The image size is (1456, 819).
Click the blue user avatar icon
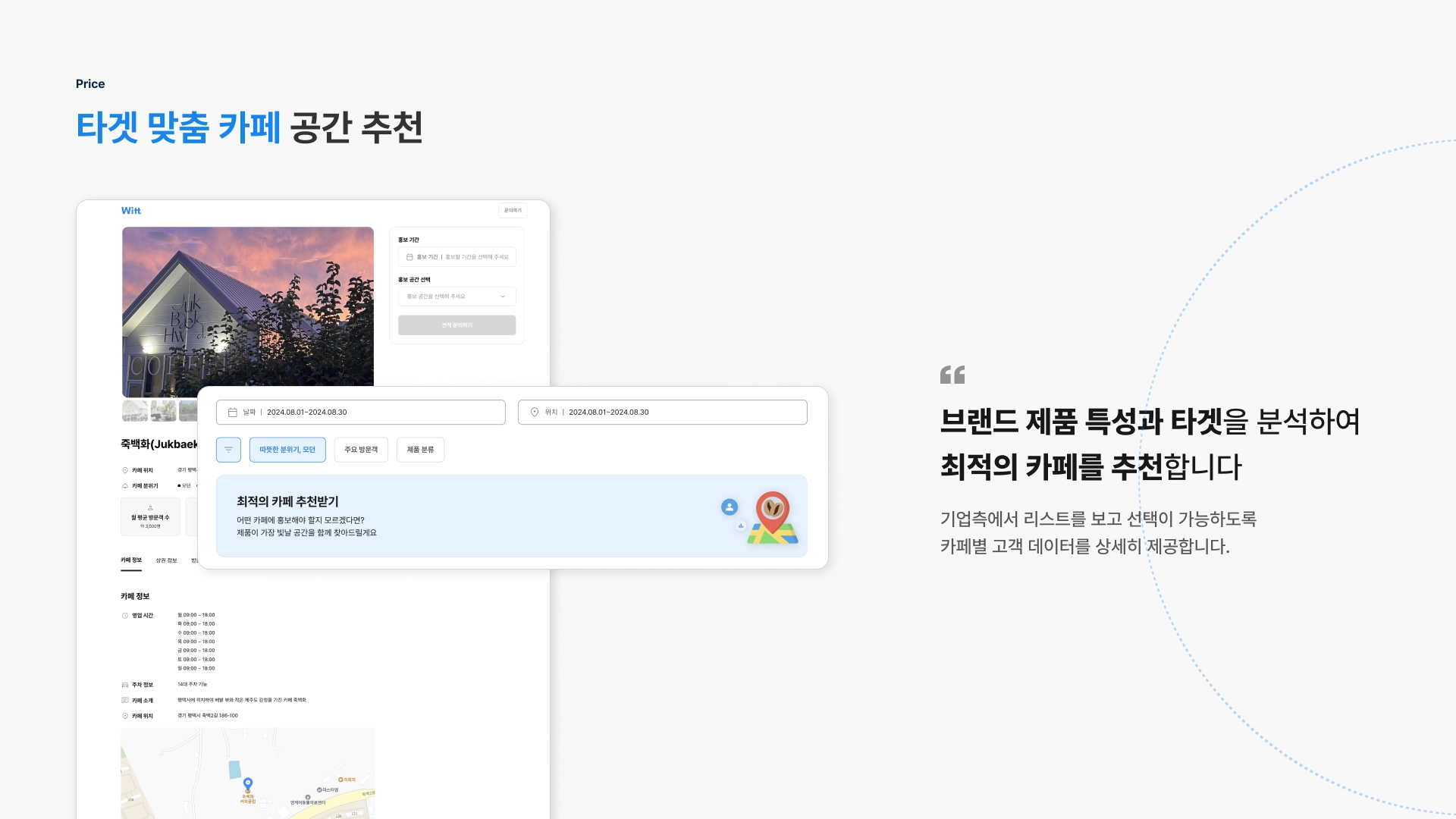[x=730, y=507]
